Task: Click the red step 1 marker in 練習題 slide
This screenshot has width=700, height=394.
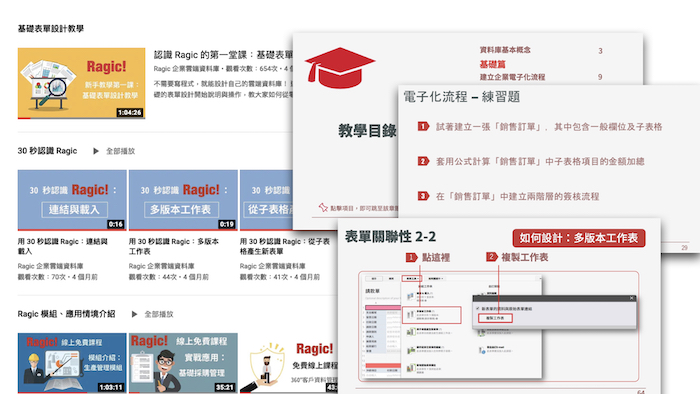Action: (x=423, y=126)
